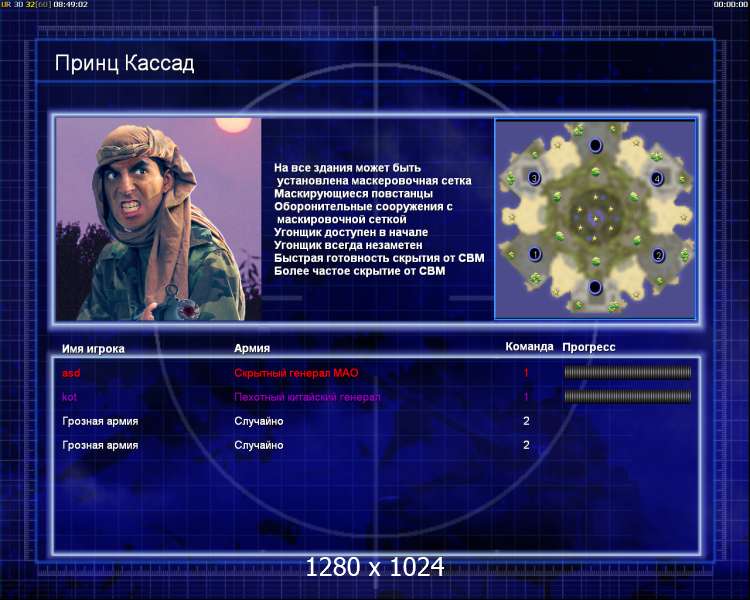Click the 'Прогресс' column header
Image resolution: width=750 pixels, height=600 pixels.
(x=589, y=347)
